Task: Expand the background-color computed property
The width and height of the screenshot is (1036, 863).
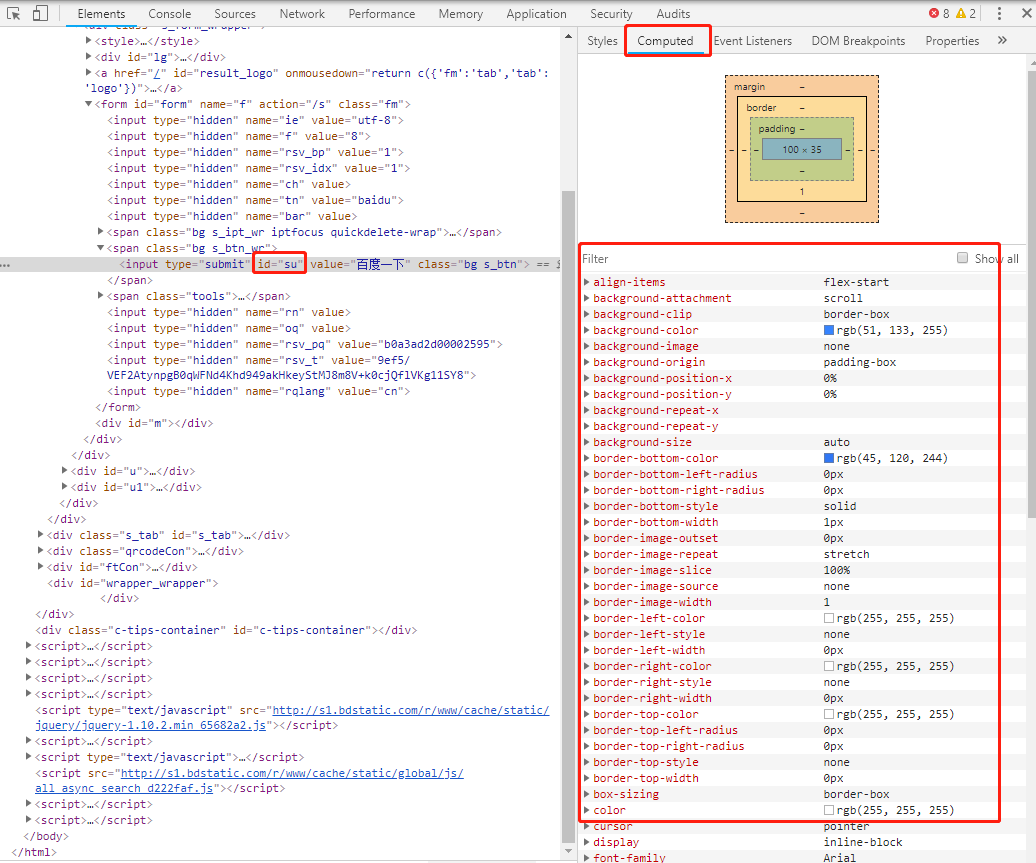Action: 587,330
